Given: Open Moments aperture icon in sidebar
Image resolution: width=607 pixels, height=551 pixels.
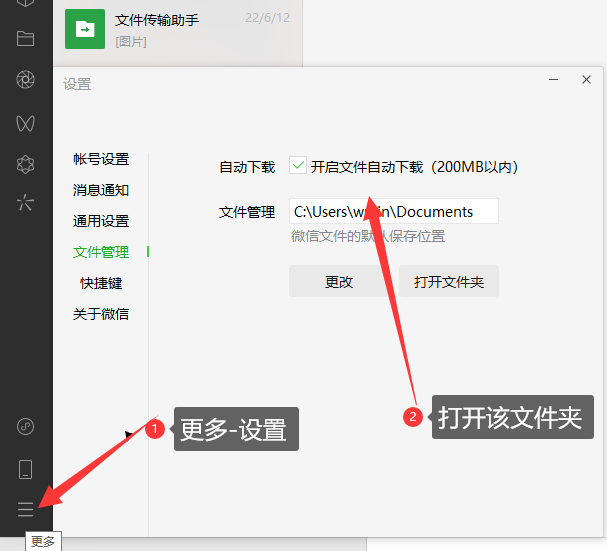Looking at the screenshot, I should click(26, 79).
